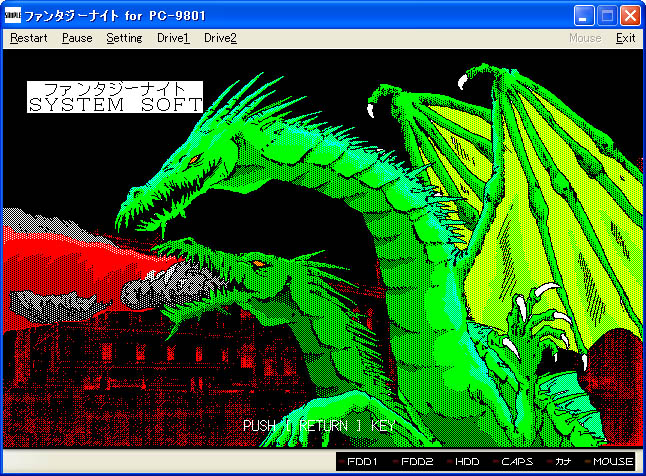
Task: Open the Setting menu
Action: (124, 38)
